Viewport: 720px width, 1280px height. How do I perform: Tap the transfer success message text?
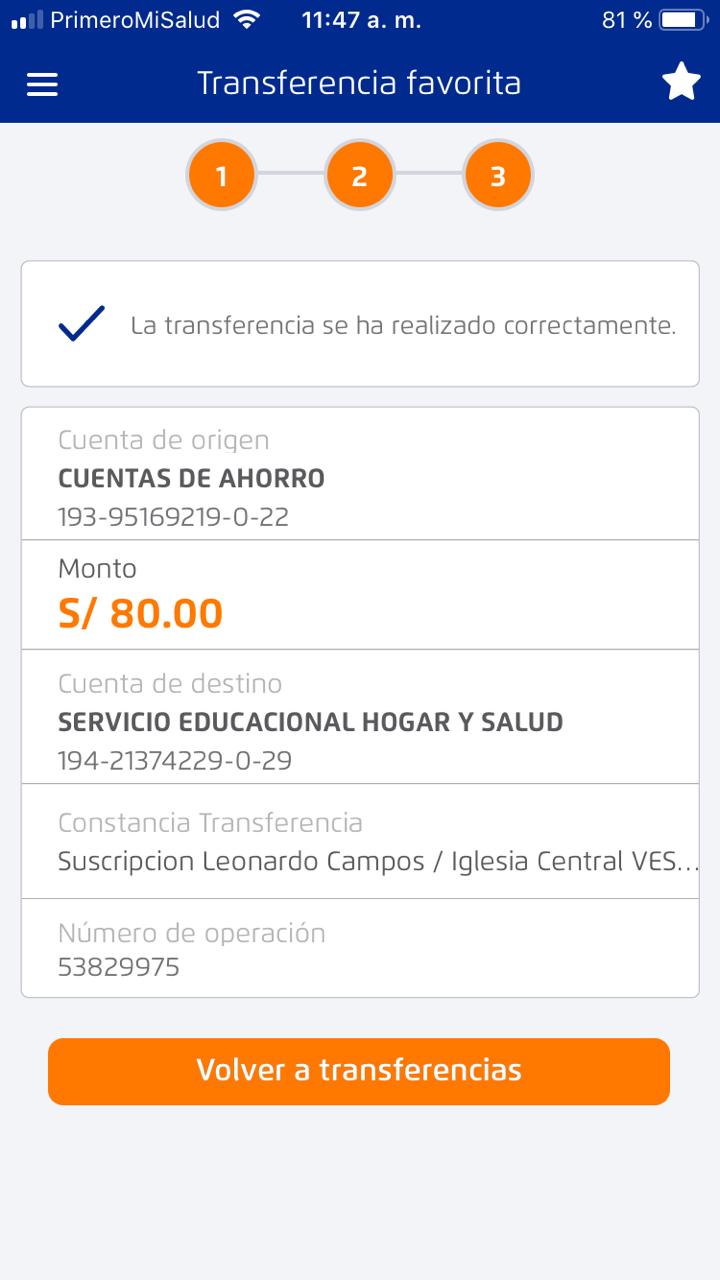pos(403,326)
